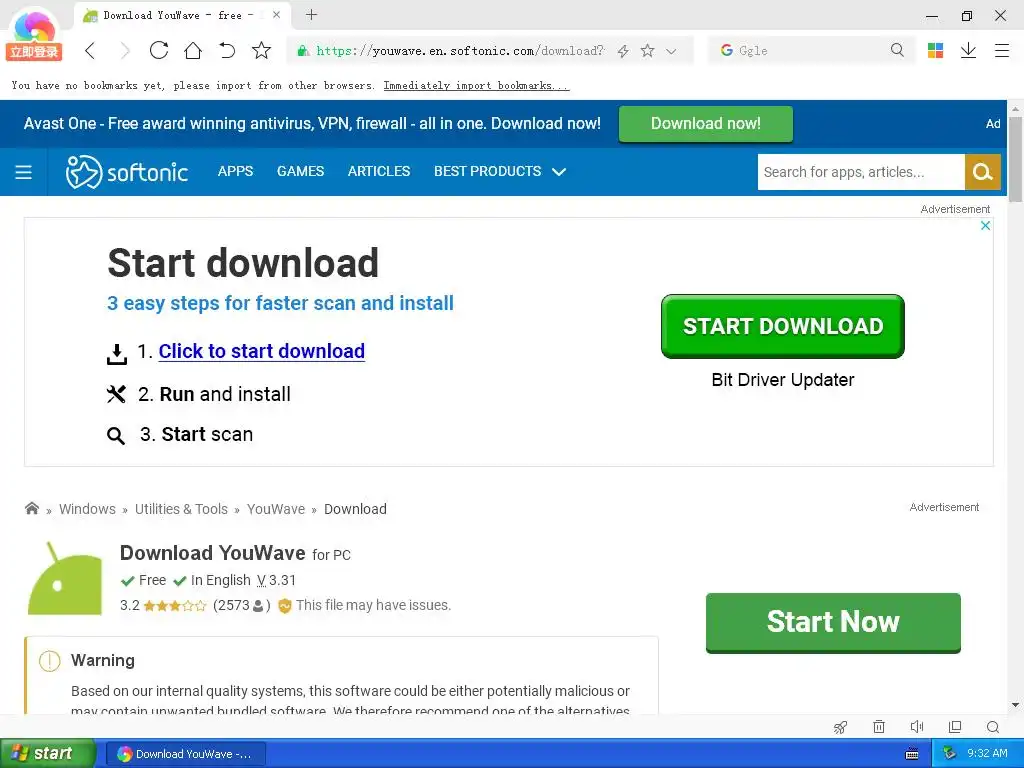1024x768 pixels.
Task: Click the green START DOWNLOAD button
Action: tap(782, 326)
